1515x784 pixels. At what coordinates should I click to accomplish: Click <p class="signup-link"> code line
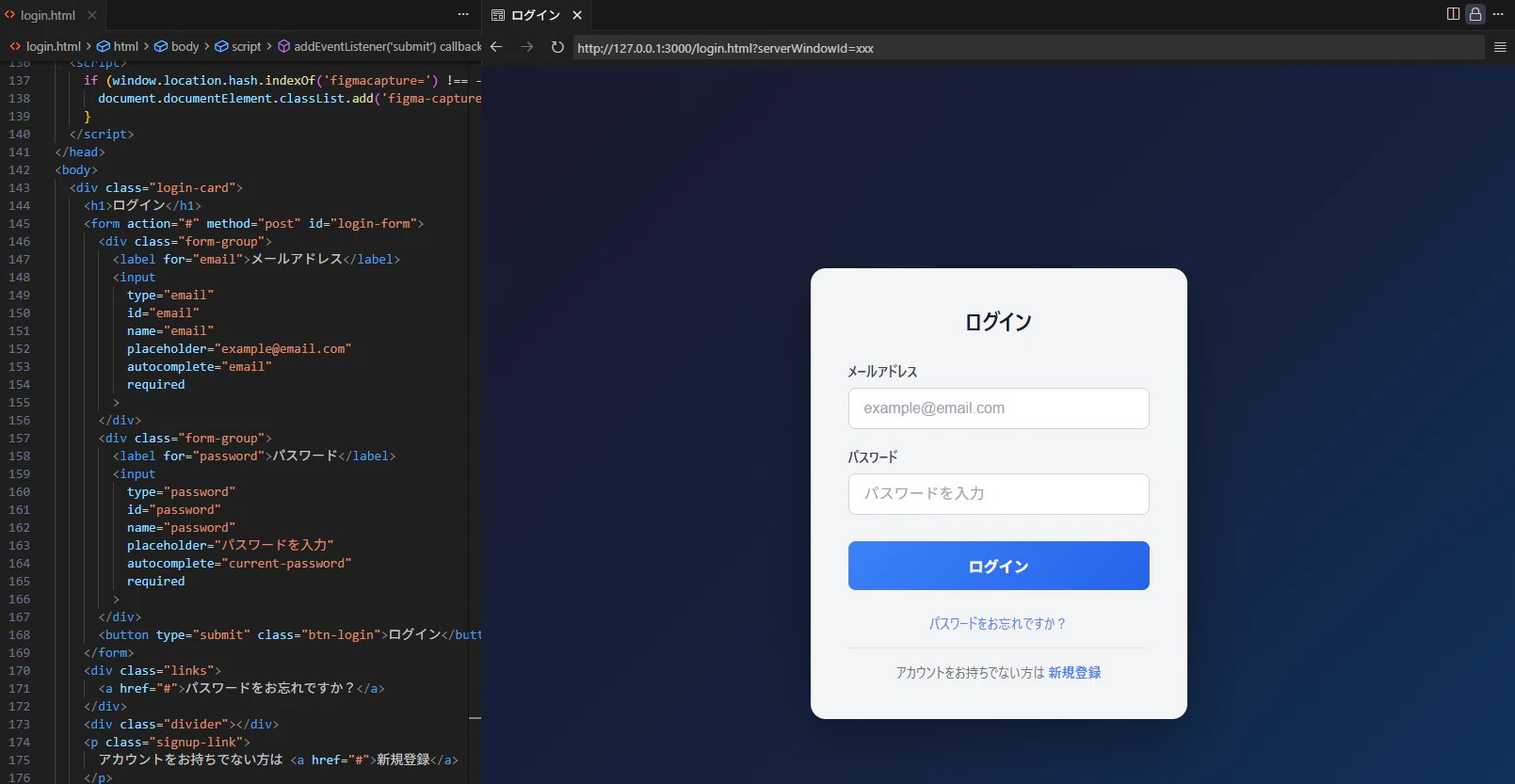168,743
